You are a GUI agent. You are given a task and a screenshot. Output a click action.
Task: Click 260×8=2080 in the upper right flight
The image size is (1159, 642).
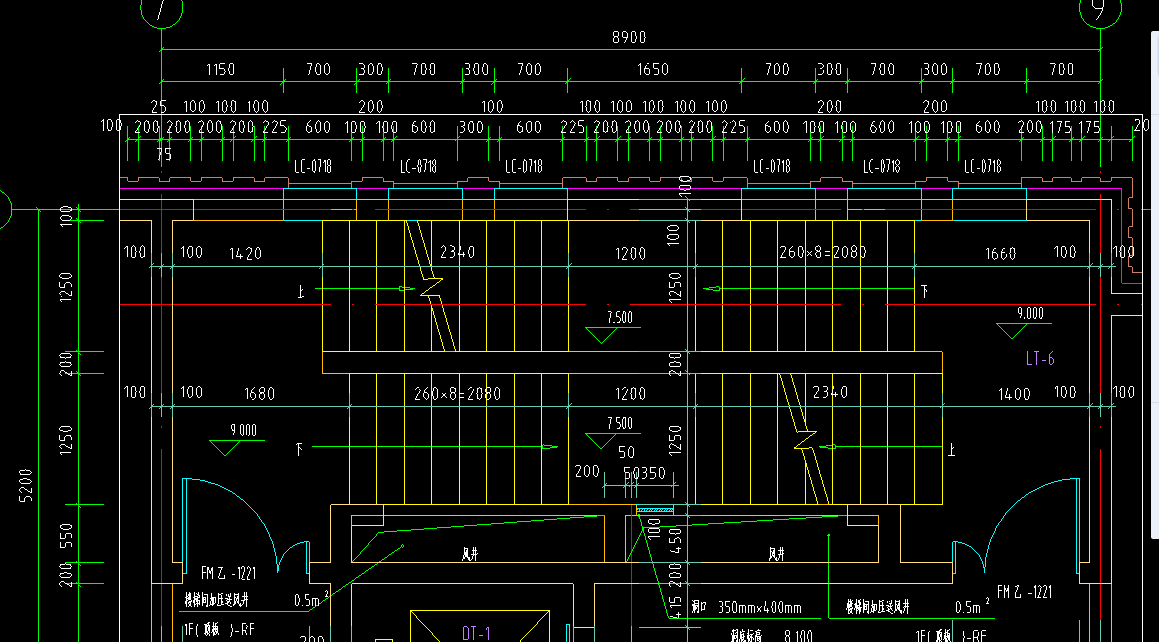click(x=823, y=252)
